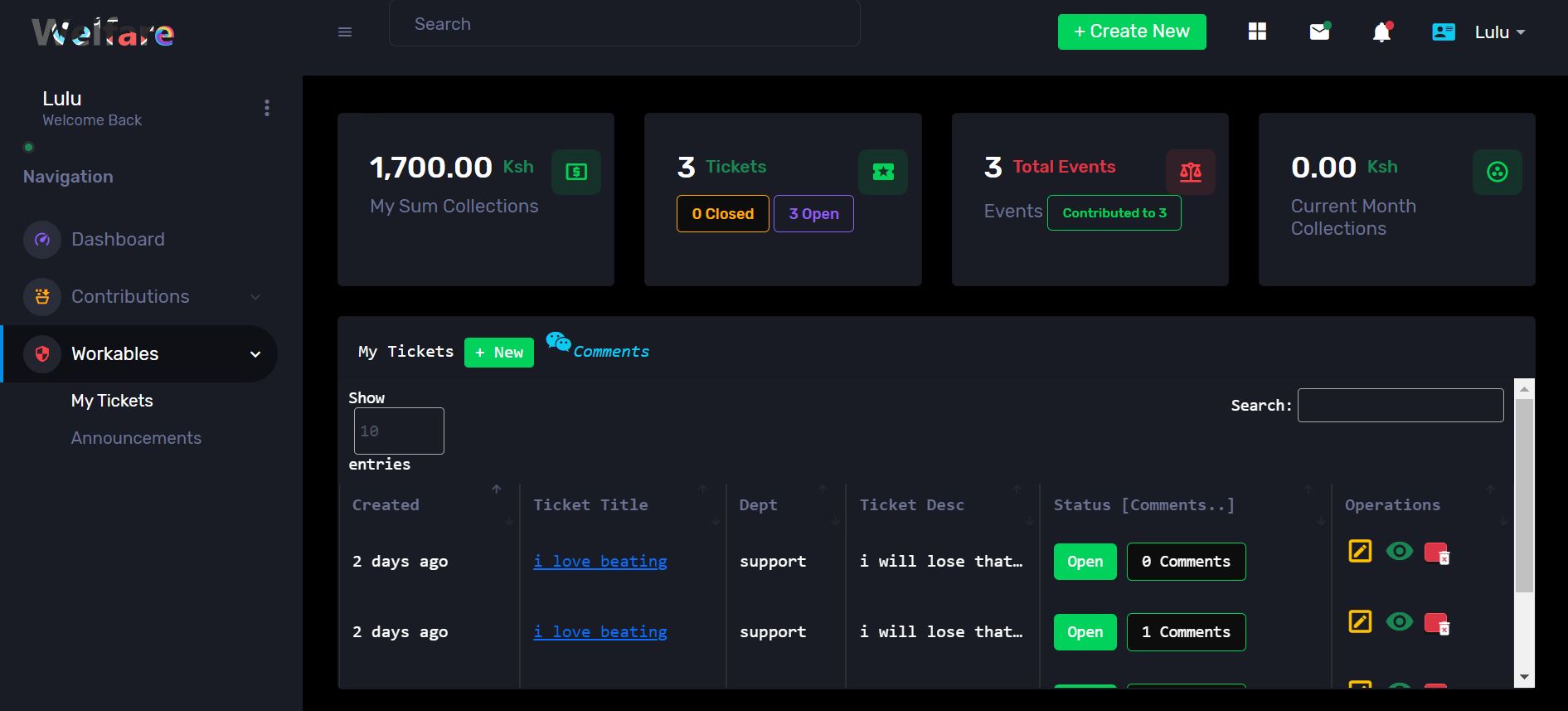Open the notifications bell icon

pyautogui.click(x=1381, y=32)
